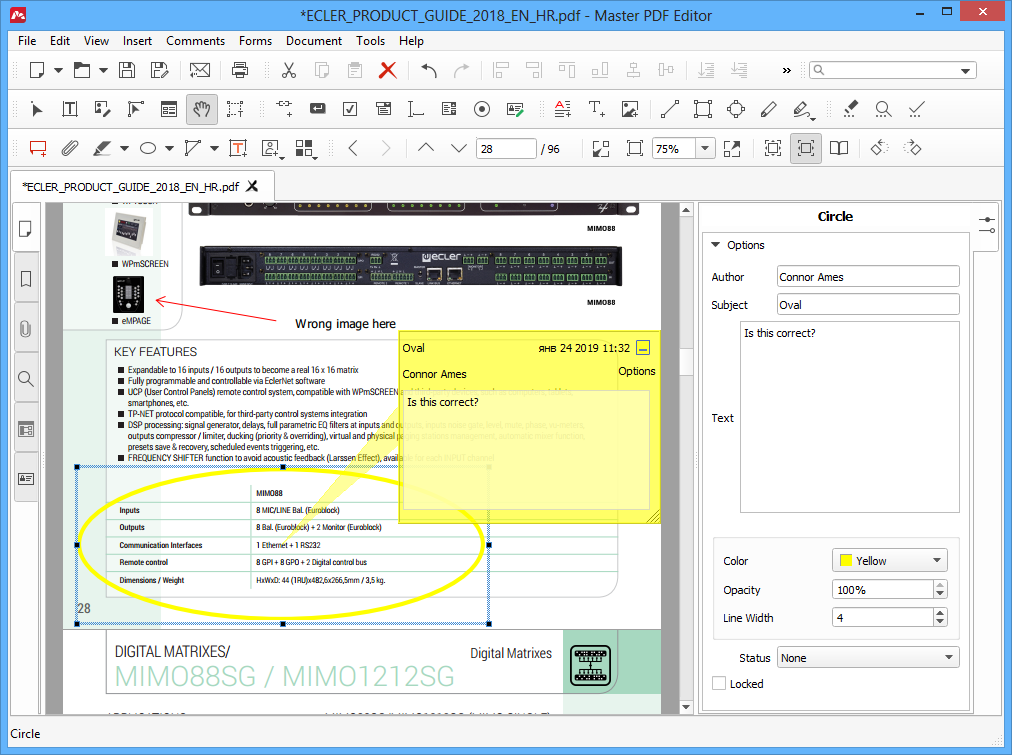Open the new document dropdown arrow
The height and width of the screenshot is (755, 1012).
point(58,70)
